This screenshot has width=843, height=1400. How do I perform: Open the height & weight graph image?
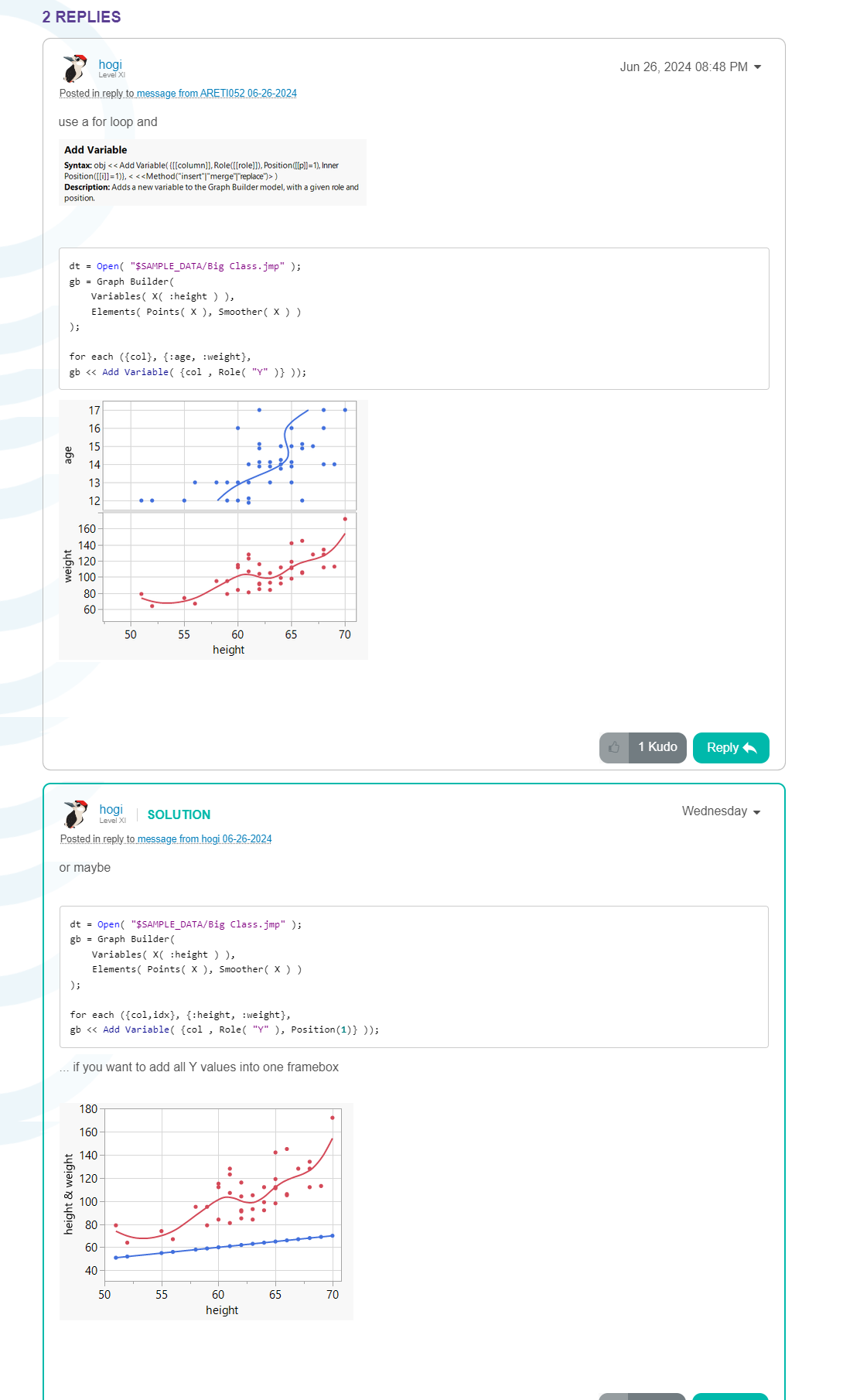[x=206, y=1211]
